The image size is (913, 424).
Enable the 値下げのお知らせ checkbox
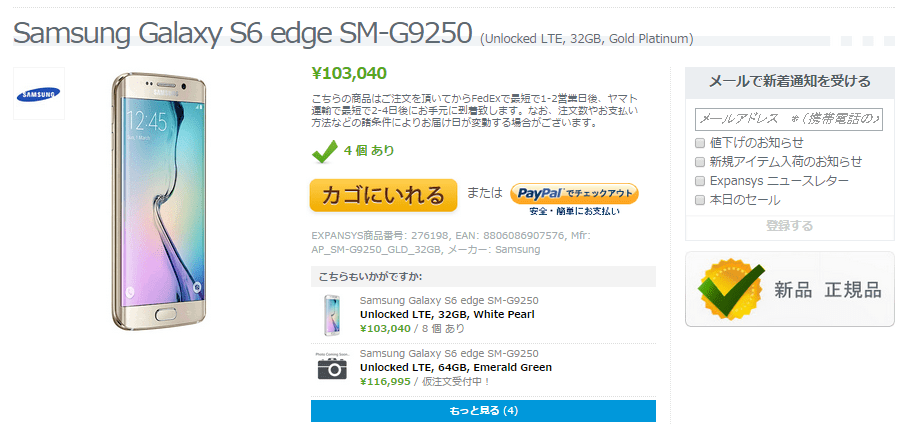[x=700, y=143]
